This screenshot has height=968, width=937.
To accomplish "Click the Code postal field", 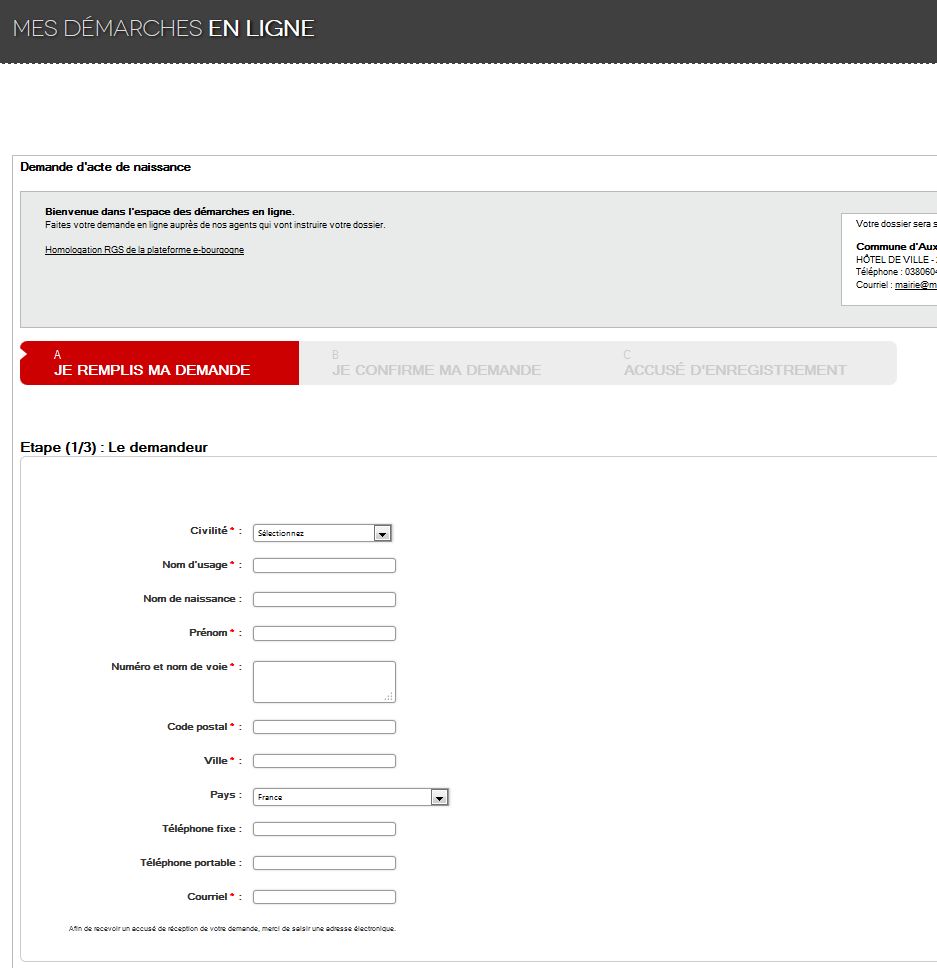I will [x=324, y=727].
